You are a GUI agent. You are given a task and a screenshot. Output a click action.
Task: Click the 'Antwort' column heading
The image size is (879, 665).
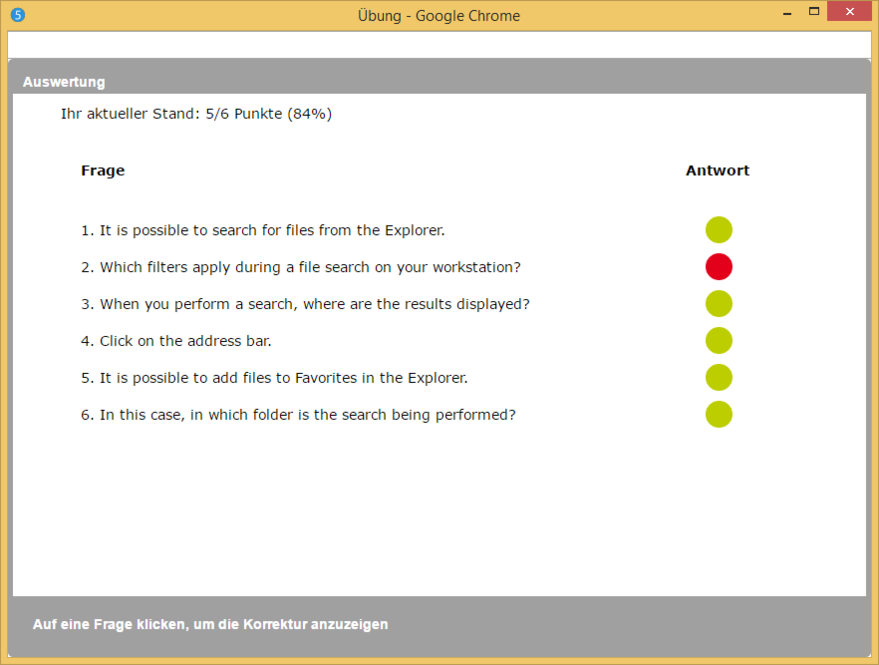tap(717, 171)
